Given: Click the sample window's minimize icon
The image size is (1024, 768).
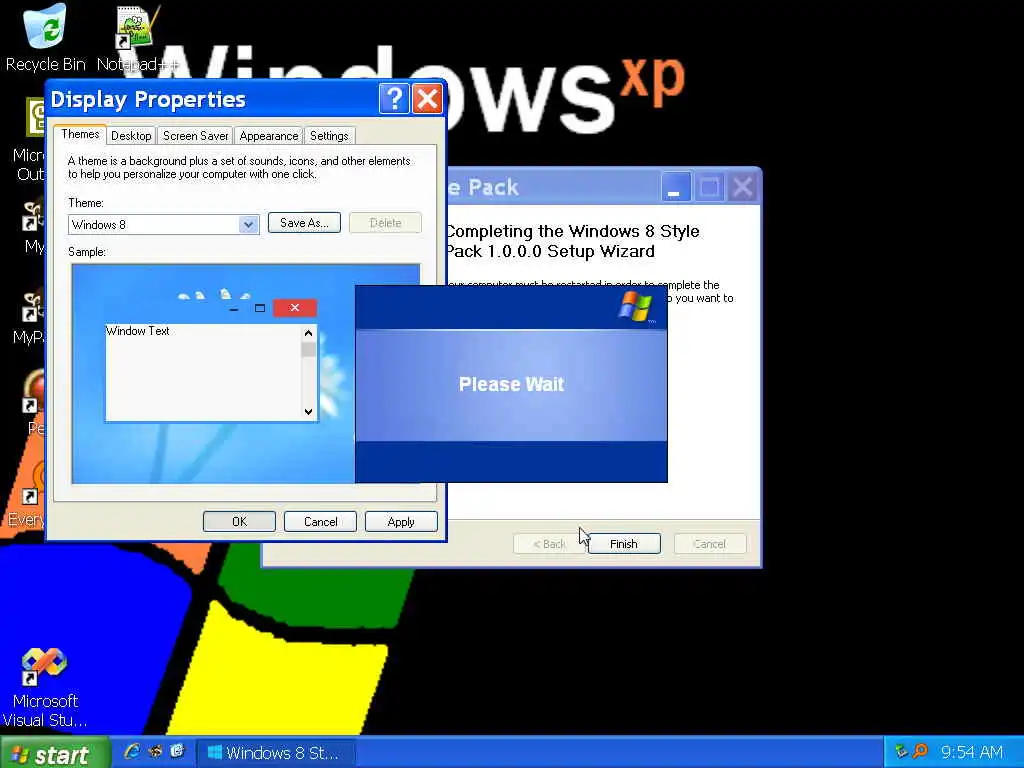Looking at the screenshot, I should coord(234,309).
